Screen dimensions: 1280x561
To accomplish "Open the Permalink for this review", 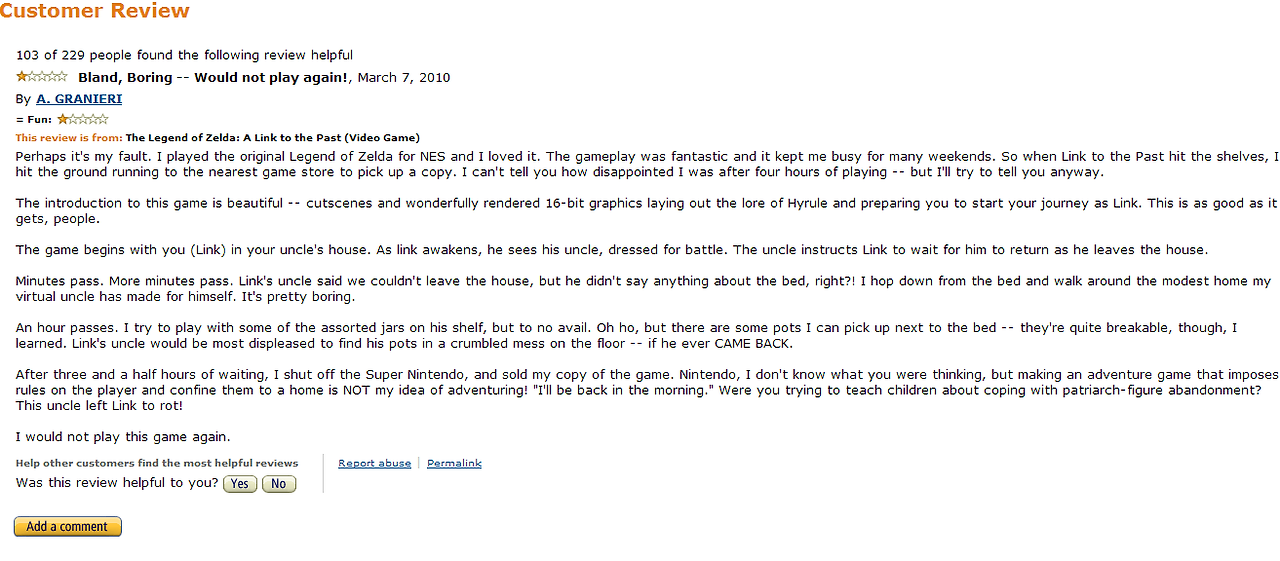I will tap(454, 463).
